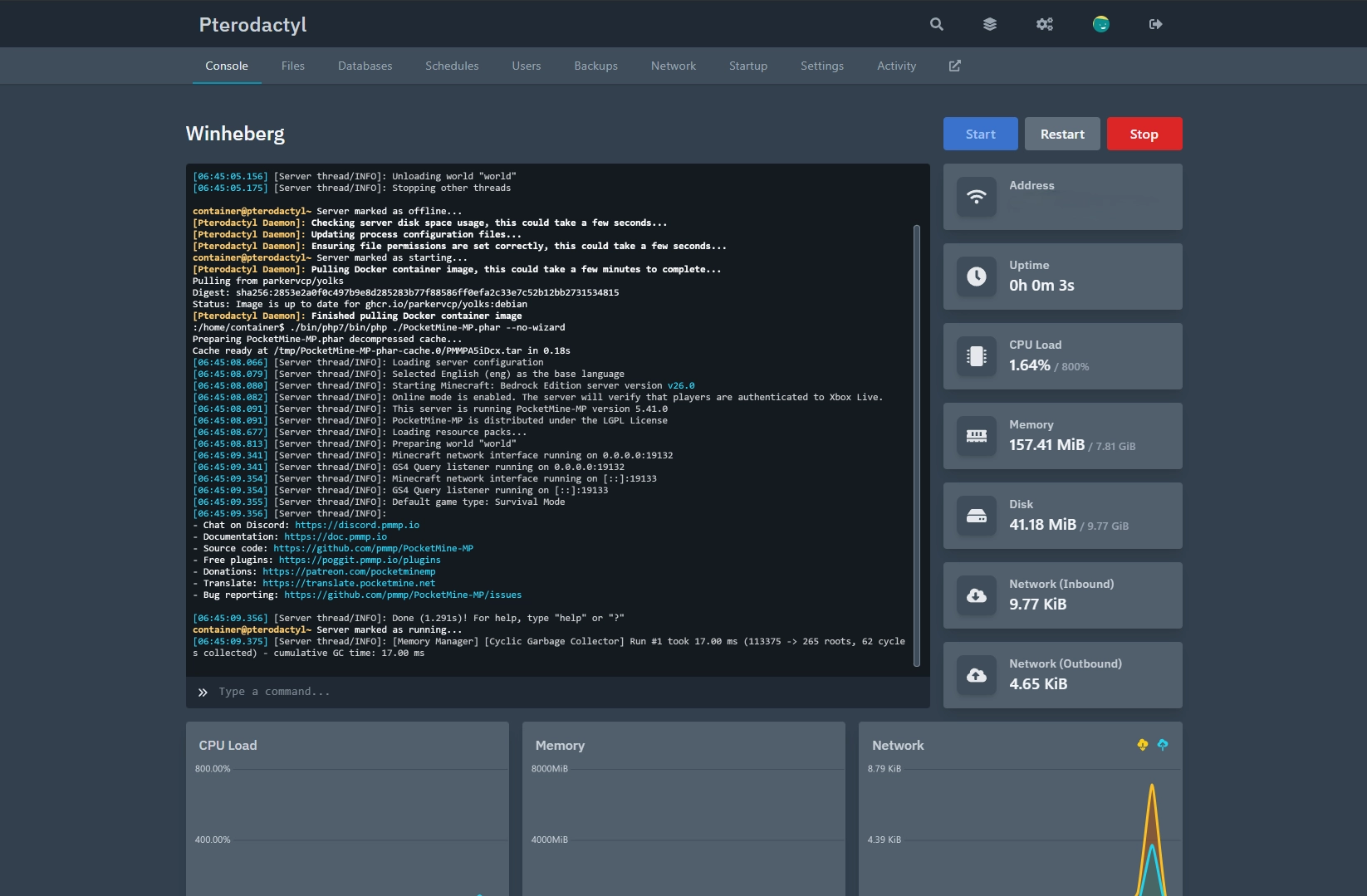Open the admin gears icon
Image resolution: width=1367 pixels, height=896 pixels.
(x=1045, y=24)
